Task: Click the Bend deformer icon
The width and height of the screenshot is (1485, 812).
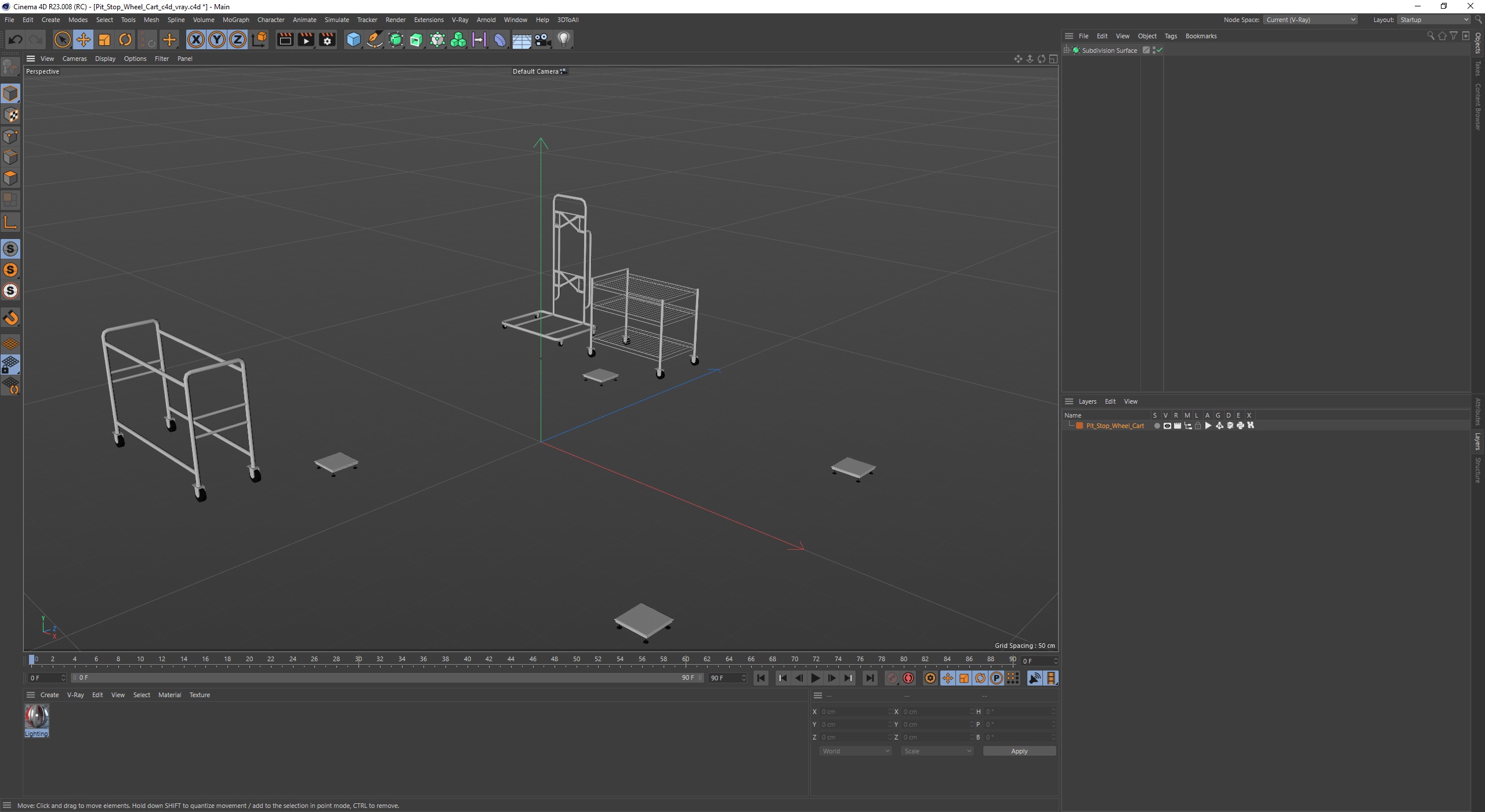Action: coord(500,39)
